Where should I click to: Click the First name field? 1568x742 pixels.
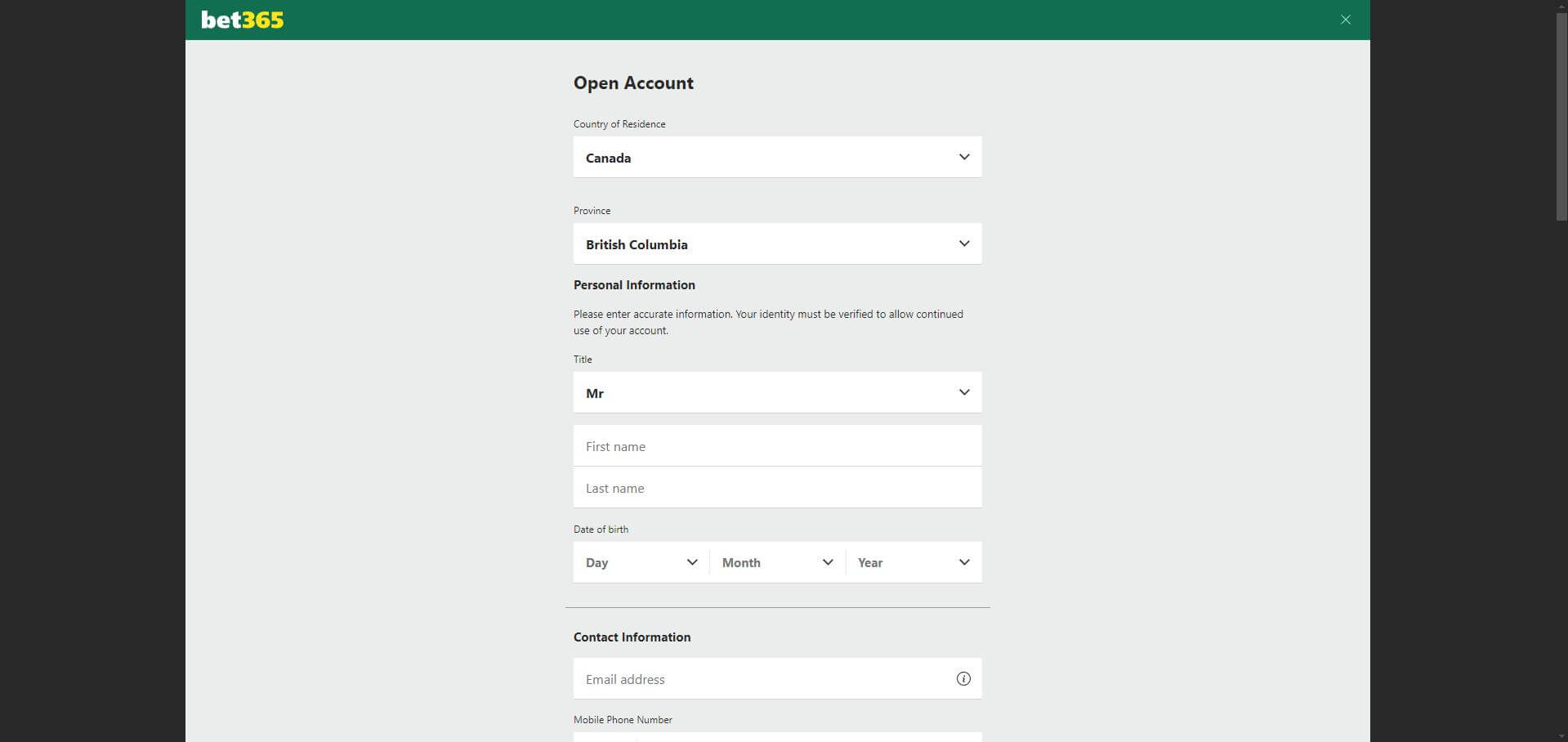tap(776, 445)
